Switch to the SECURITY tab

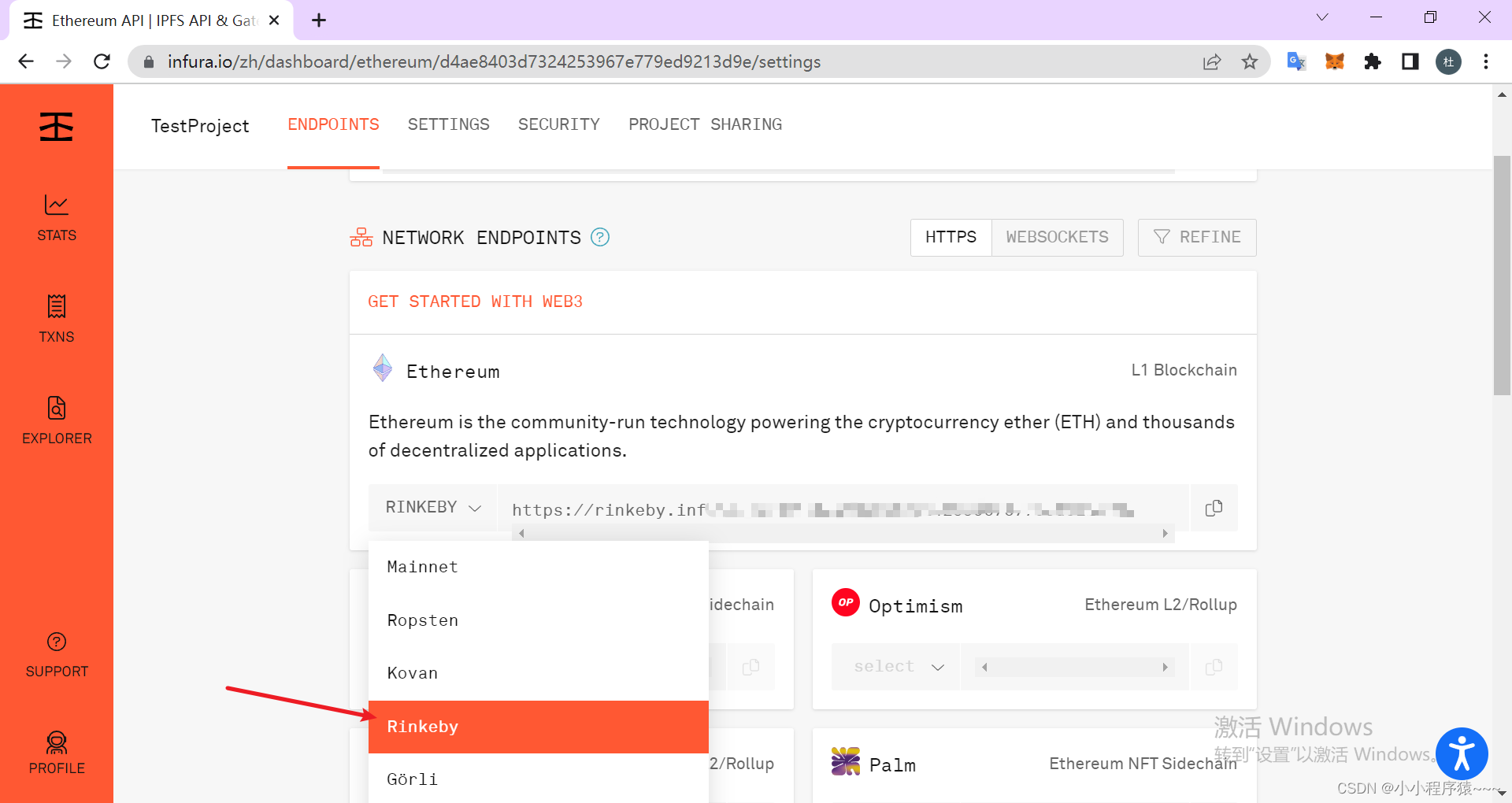point(559,124)
